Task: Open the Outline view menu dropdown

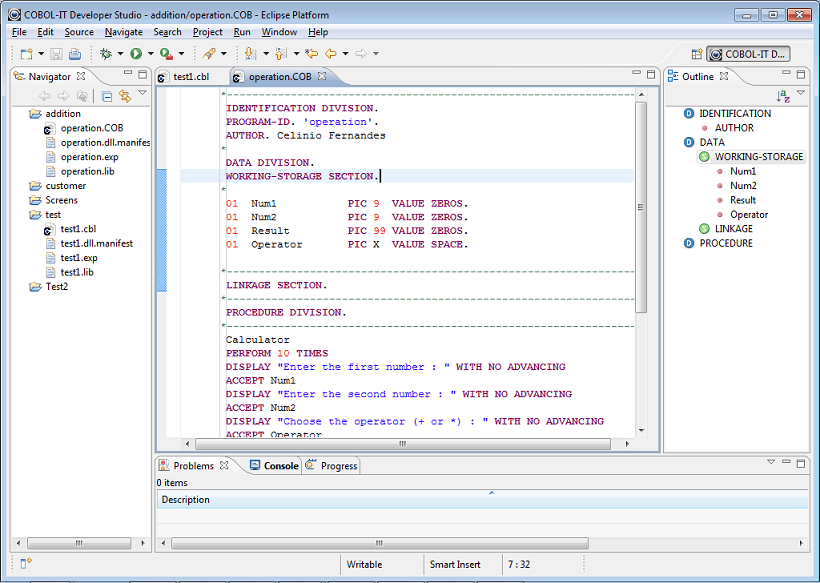Action: (801, 92)
